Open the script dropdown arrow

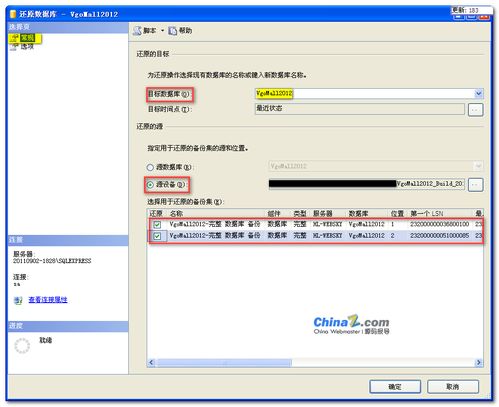pos(163,31)
